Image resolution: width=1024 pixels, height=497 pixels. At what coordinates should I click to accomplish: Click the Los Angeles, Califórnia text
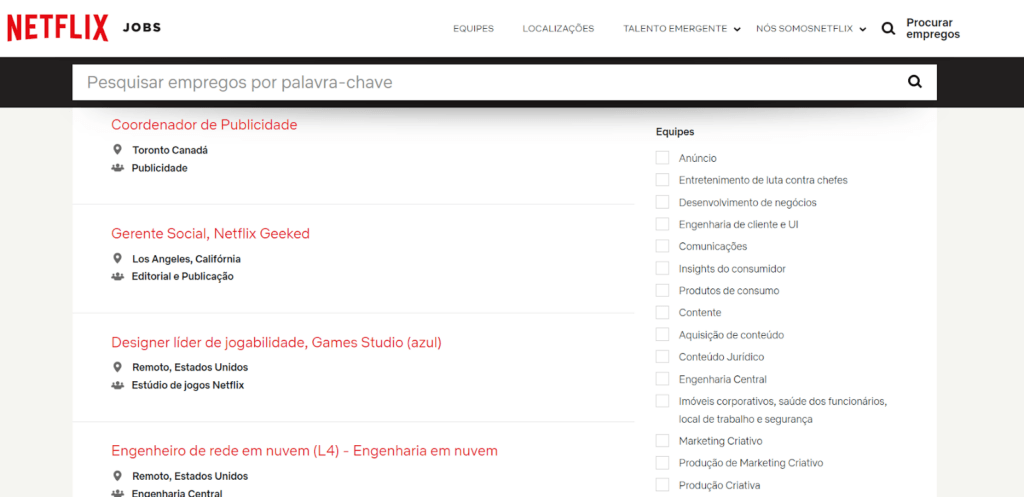[186, 259]
